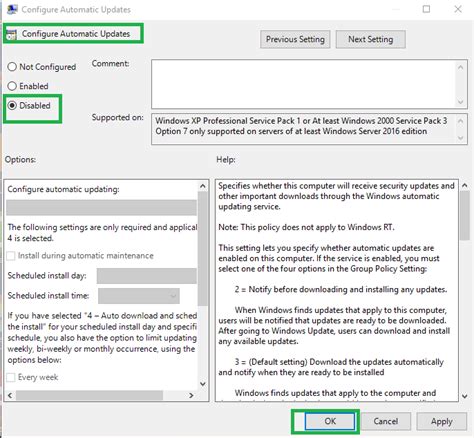Go to Previous Setting
The height and width of the screenshot is (438, 474).
pos(295,39)
